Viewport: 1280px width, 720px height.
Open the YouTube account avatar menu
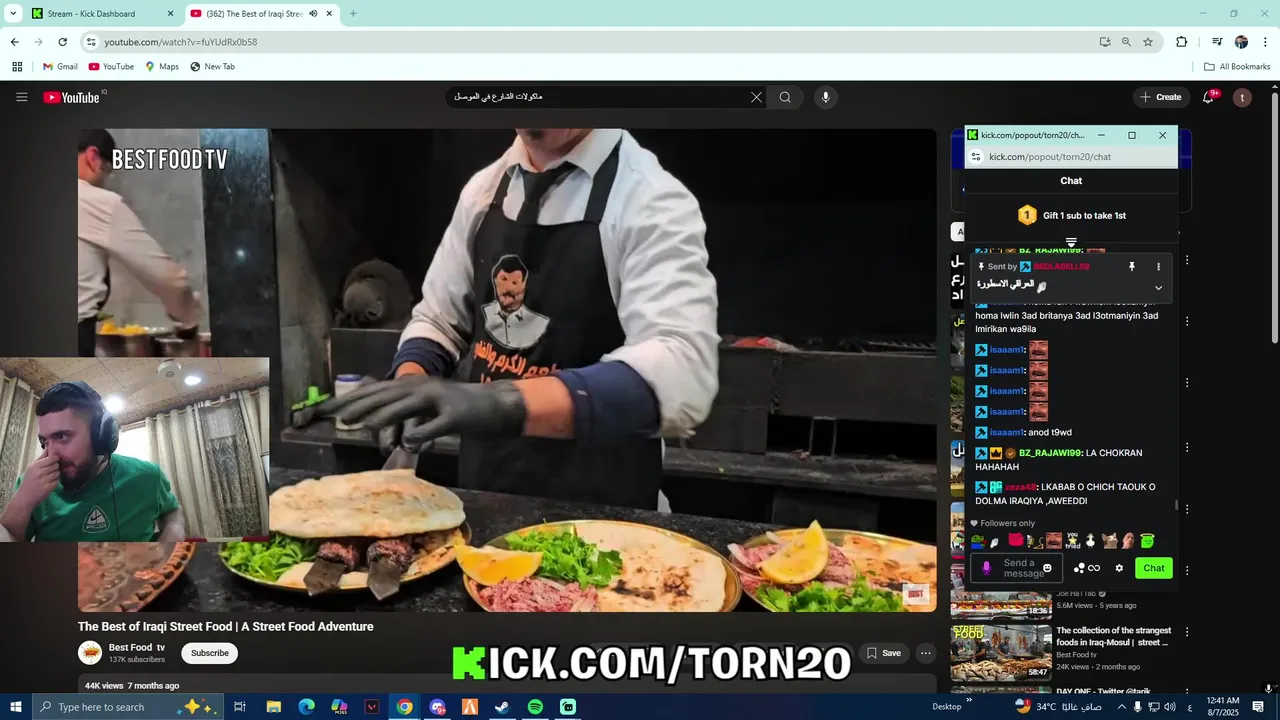[1242, 97]
